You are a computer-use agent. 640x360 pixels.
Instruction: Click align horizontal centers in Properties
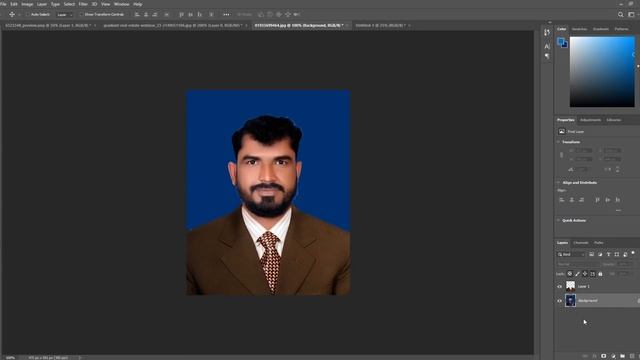571,200
